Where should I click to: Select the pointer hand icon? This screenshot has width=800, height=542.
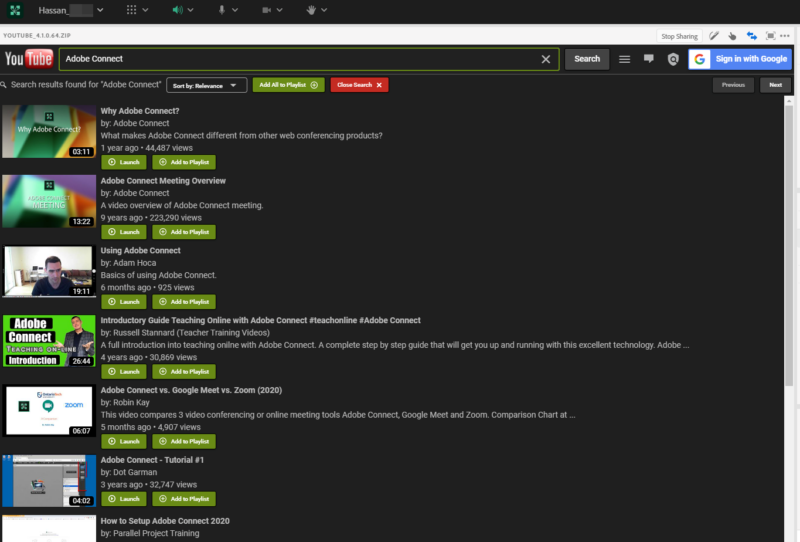732,36
